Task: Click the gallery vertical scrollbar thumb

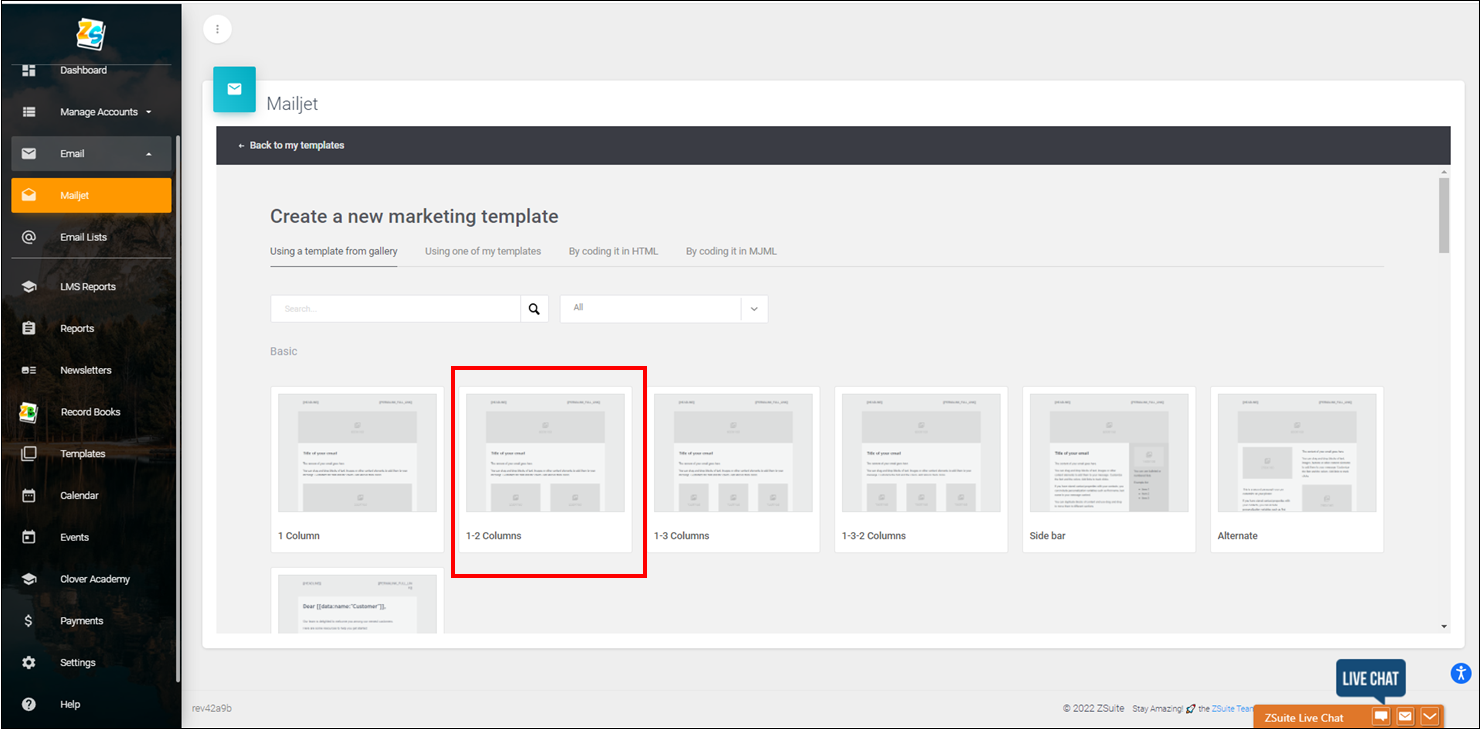Action: pos(1444,215)
